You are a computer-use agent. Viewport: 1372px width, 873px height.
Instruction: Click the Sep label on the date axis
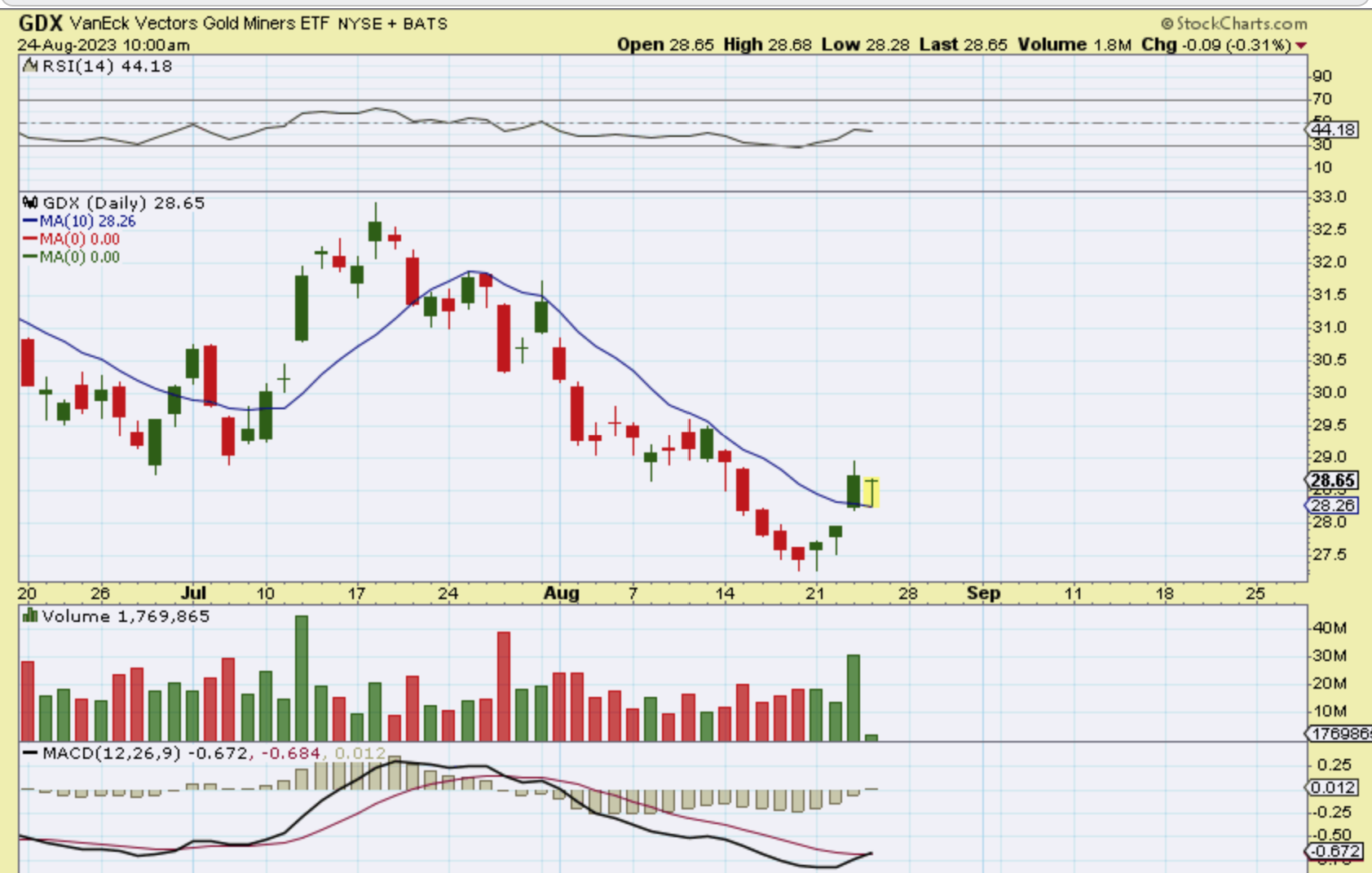pos(983,593)
